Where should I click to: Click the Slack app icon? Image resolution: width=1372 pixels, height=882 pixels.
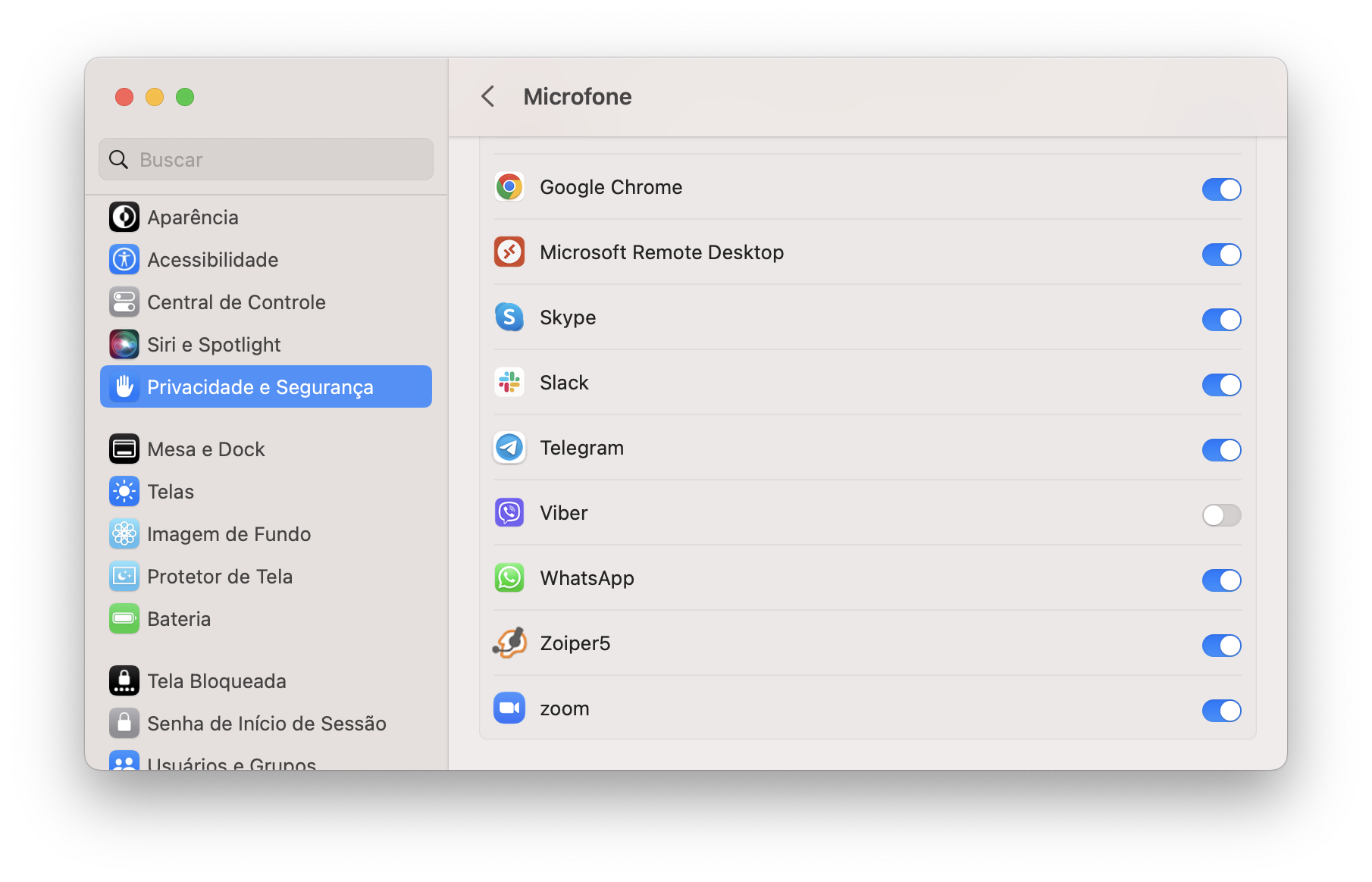(x=509, y=383)
